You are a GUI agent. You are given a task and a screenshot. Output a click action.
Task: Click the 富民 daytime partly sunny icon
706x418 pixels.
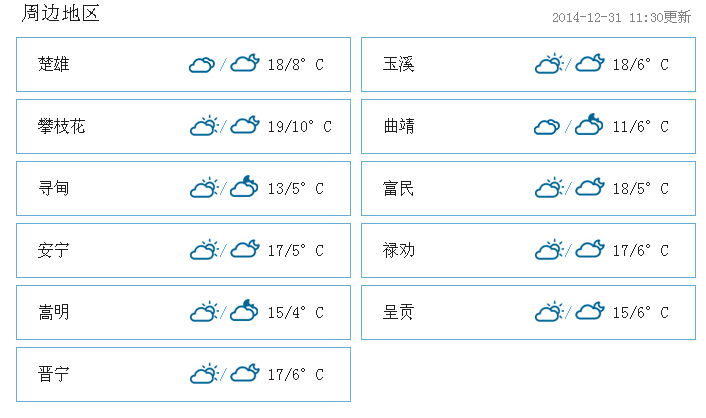[549, 188]
